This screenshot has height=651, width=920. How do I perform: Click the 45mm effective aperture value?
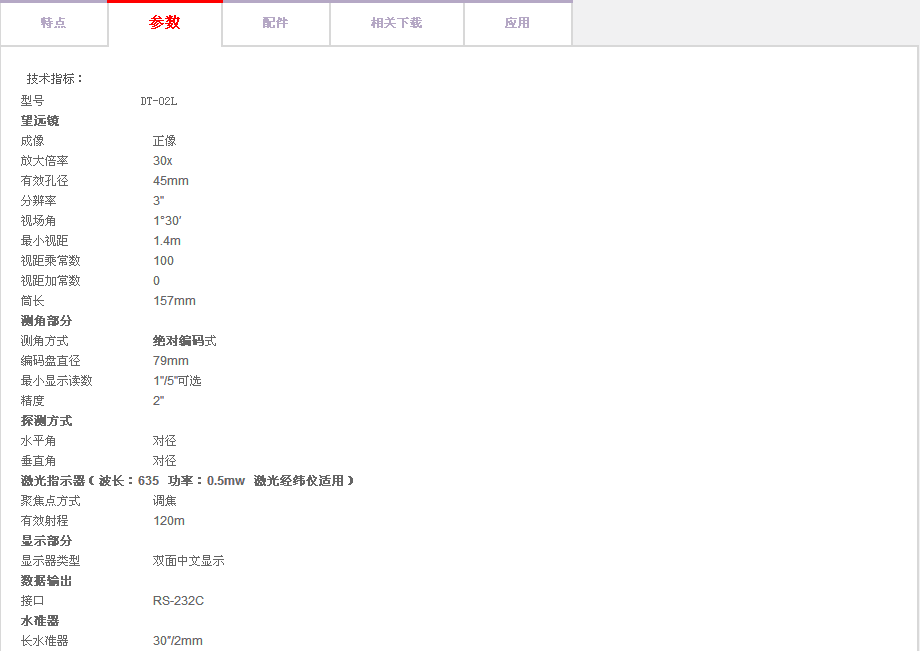[170, 181]
